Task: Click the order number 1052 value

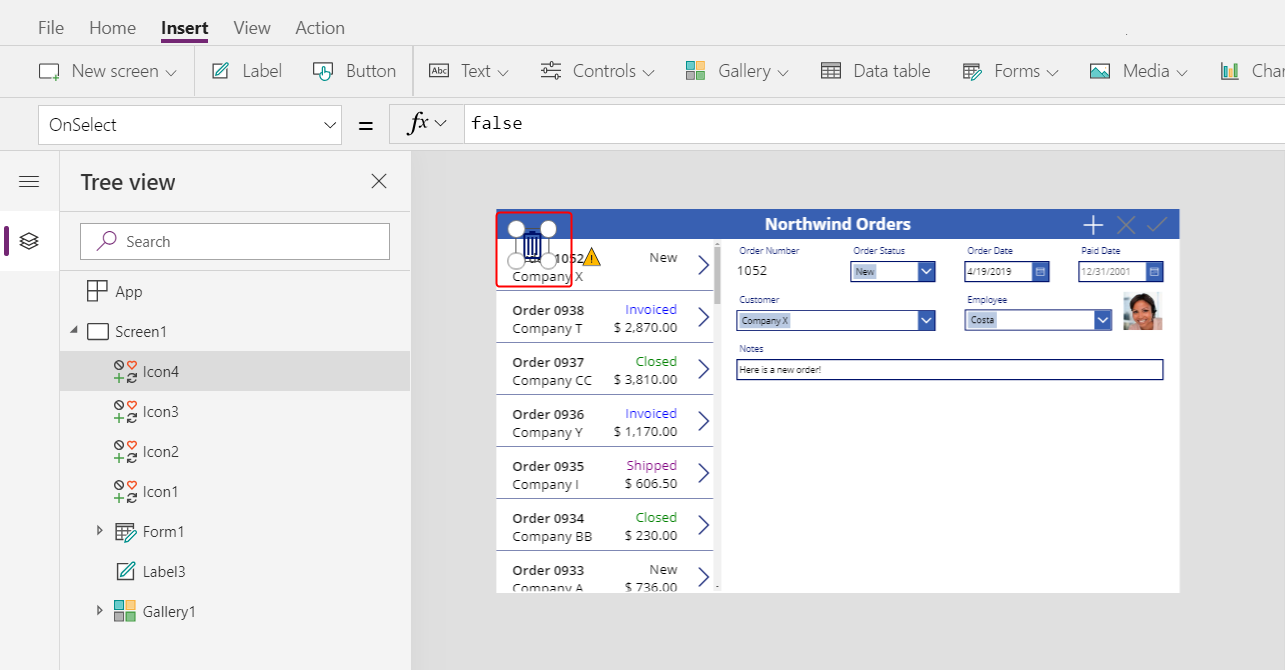Action: tap(752, 270)
